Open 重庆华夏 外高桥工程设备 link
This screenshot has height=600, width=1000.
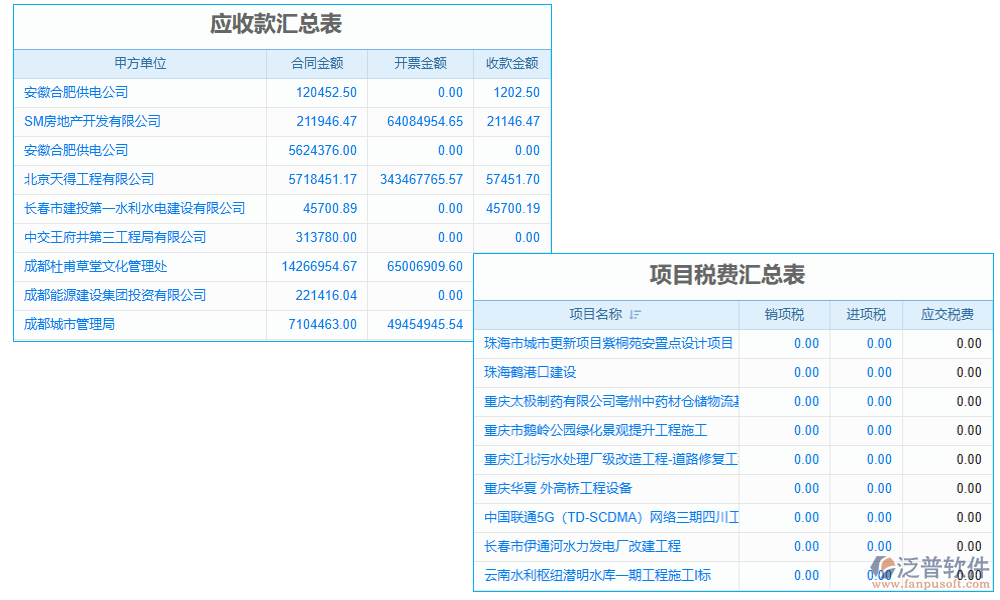(558, 488)
